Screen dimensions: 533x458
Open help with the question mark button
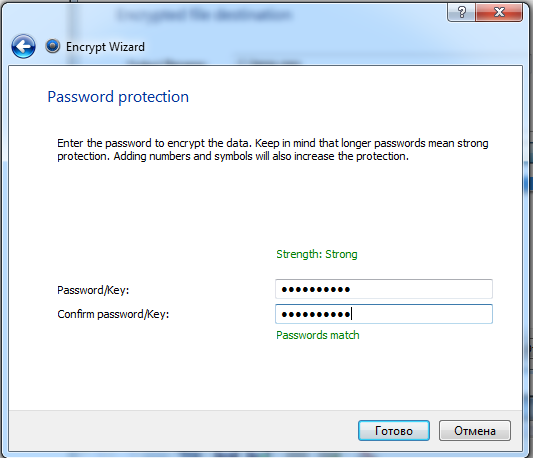tap(462, 12)
